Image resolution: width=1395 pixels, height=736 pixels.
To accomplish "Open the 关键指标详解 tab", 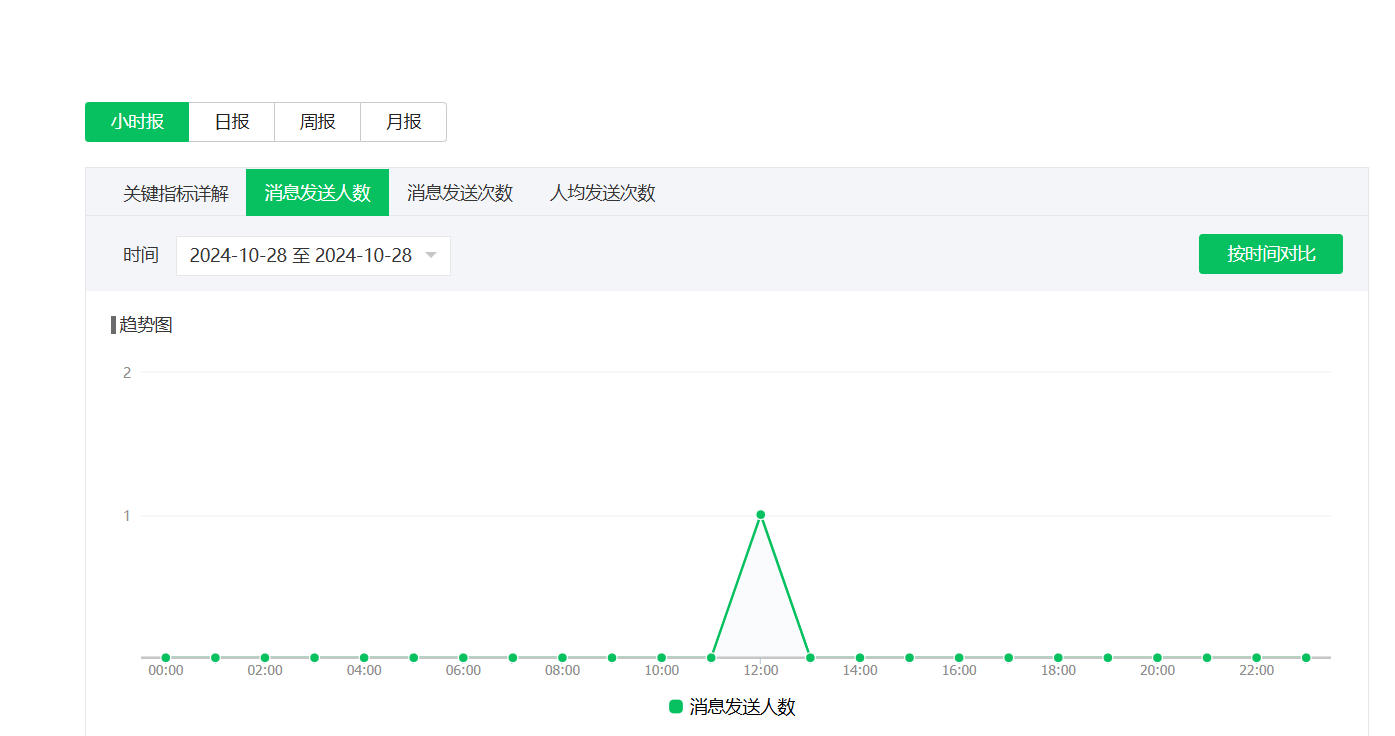I will pos(176,193).
